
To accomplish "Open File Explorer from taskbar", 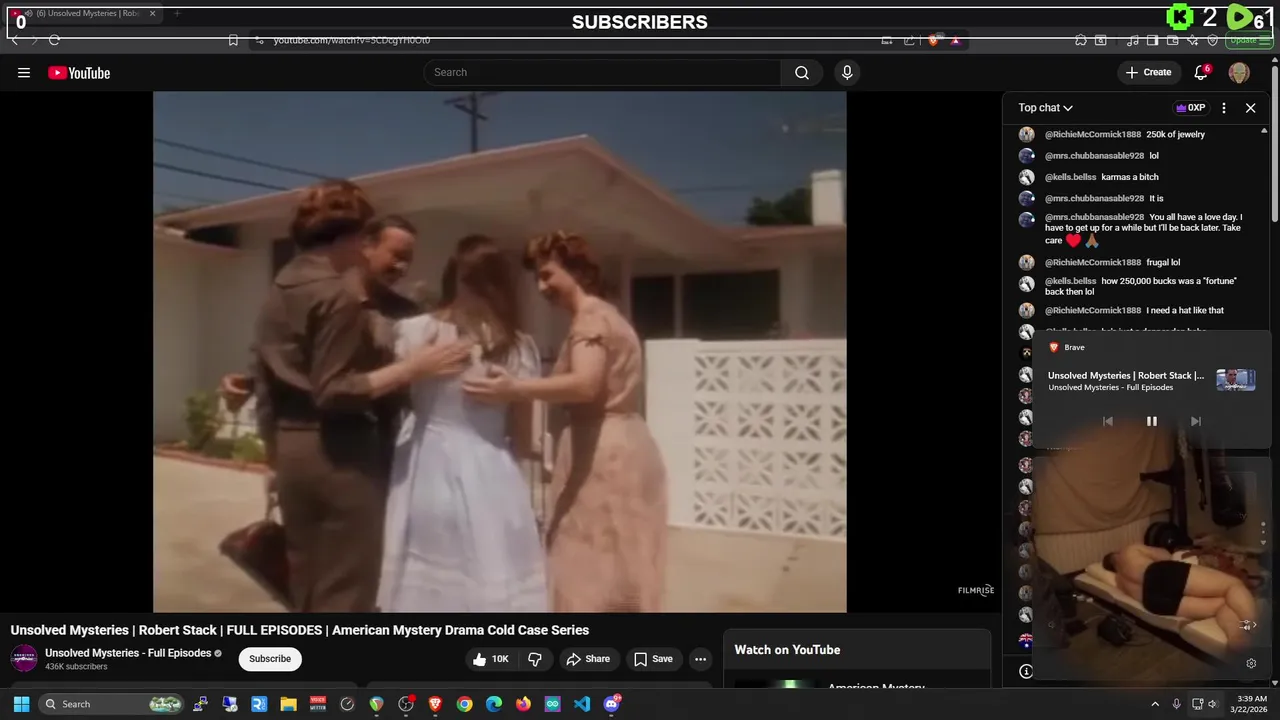I will (x=288, y=704).
